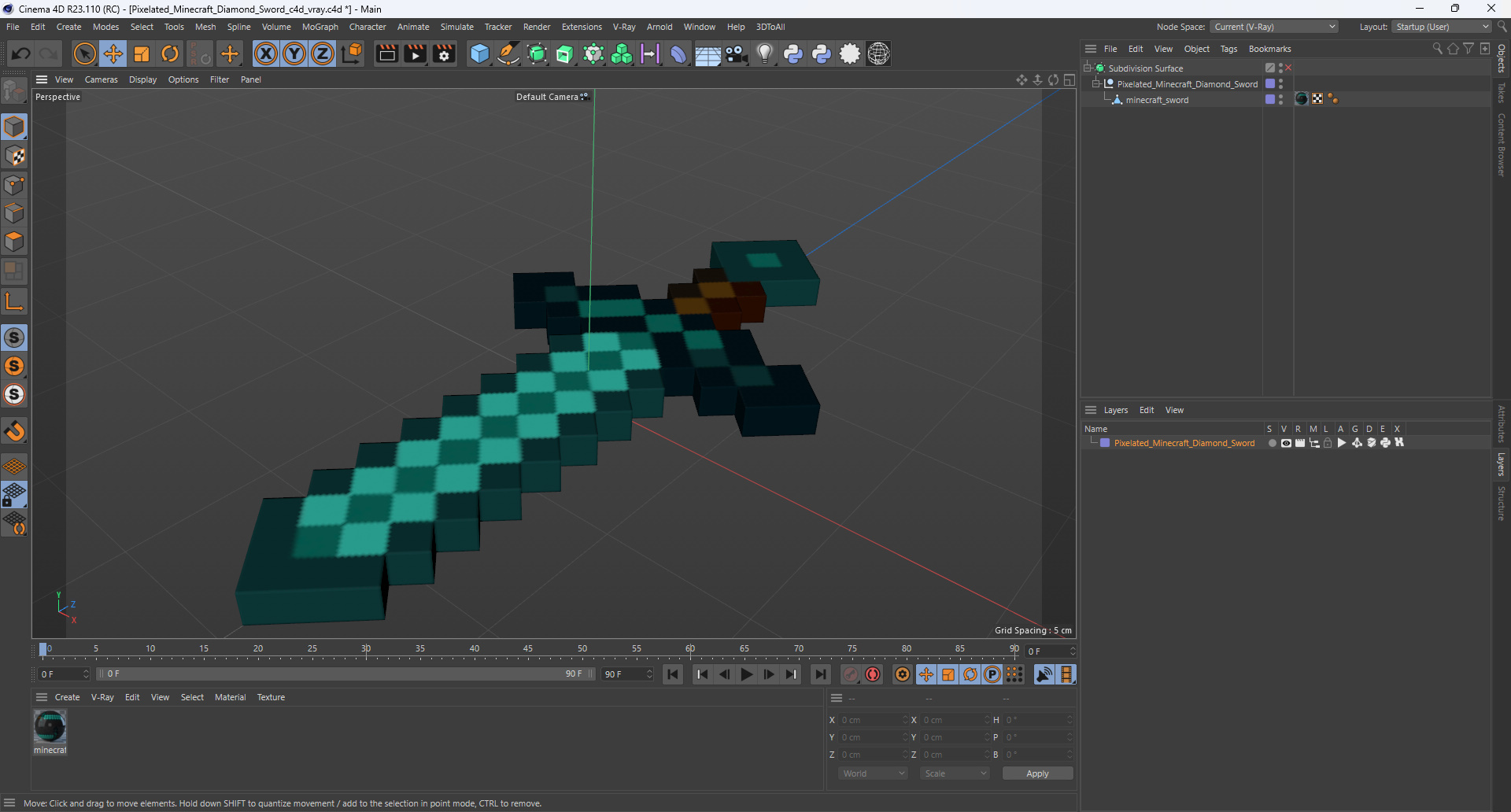Toggle Parameter keyframe recording P
This screenshot has height=812, width=1511.
(992, 674)
